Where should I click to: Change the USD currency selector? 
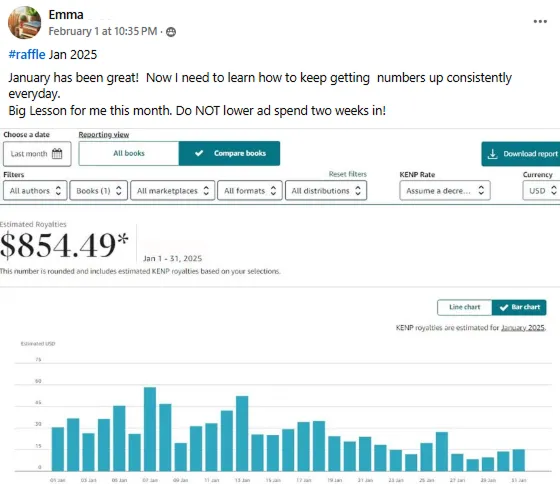[x=541, y=191]
